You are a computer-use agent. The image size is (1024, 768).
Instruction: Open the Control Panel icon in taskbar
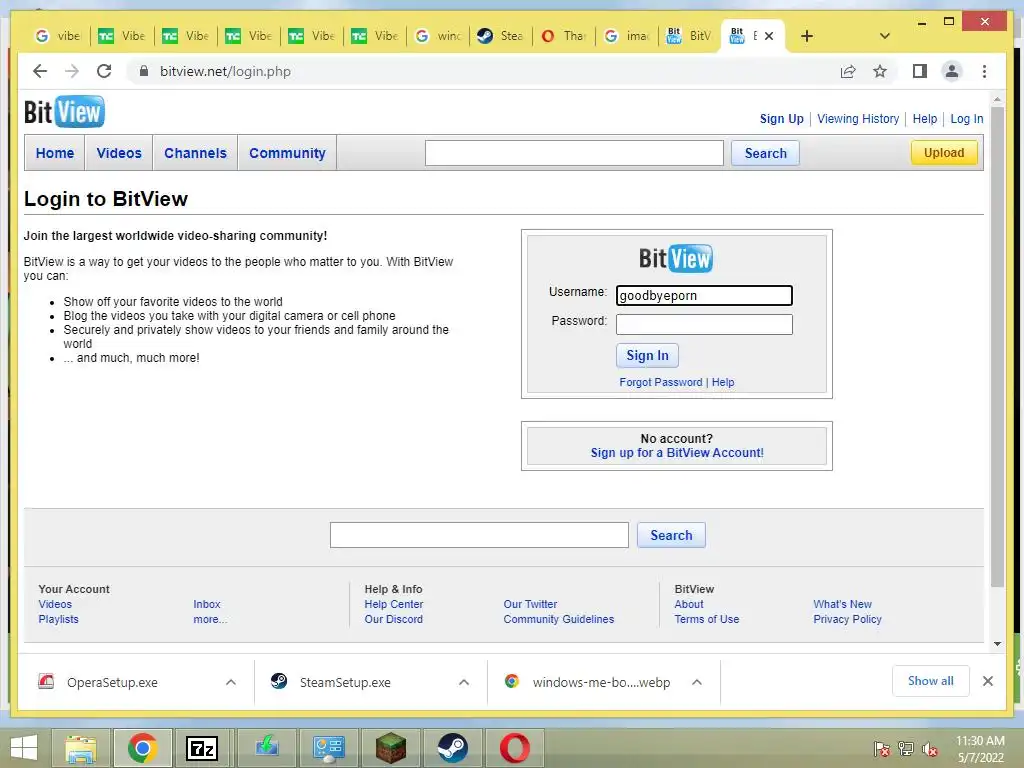coord(328,748)
